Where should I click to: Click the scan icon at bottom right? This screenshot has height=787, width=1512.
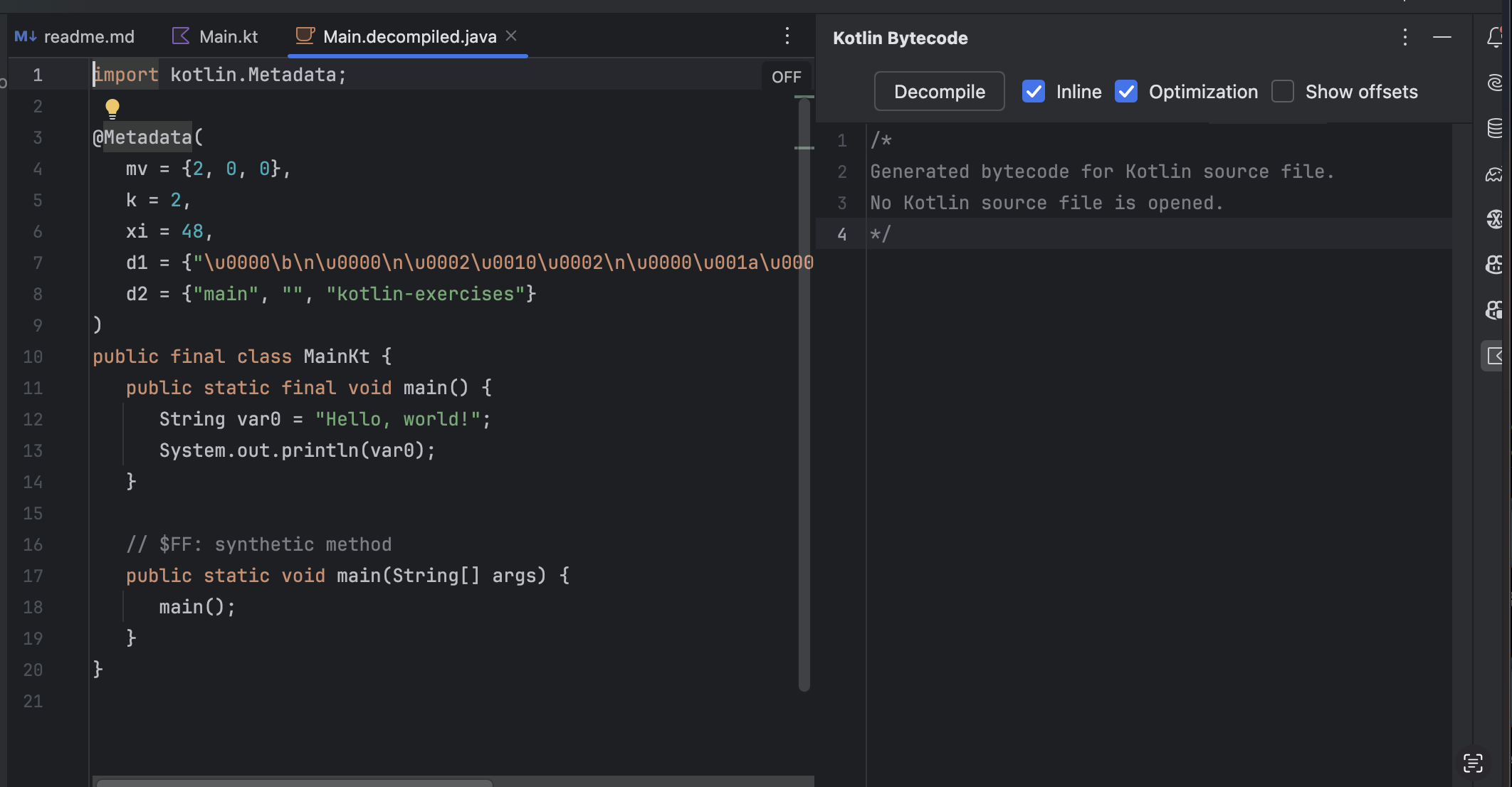pos(1473,764)
